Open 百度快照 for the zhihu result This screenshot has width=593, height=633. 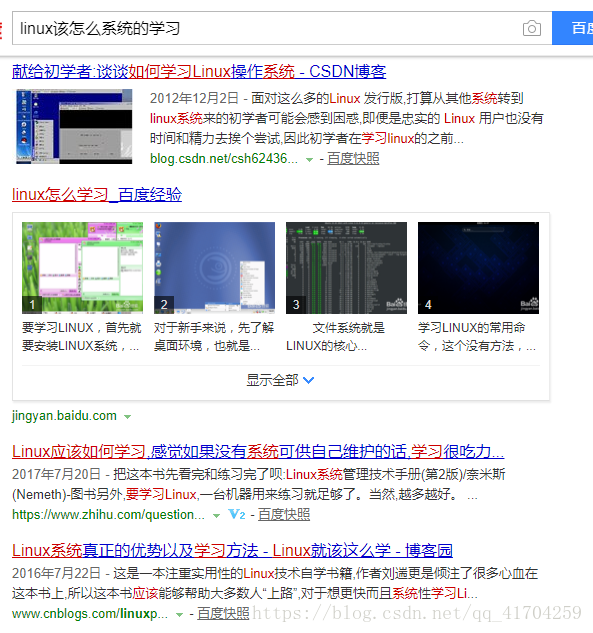point(284,515)
